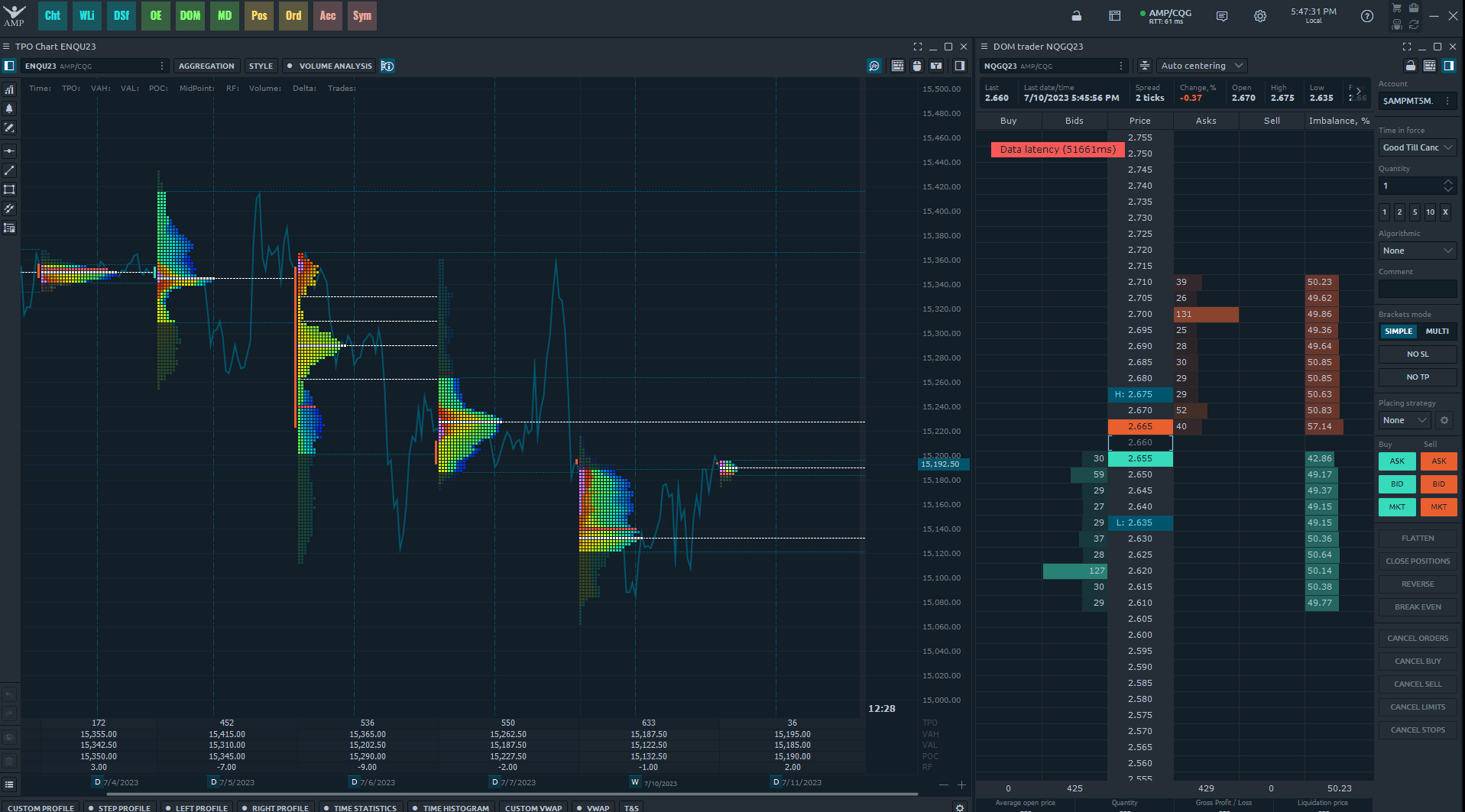Enable keyboard trading mode icon
1465x812 pixels.
898,66
